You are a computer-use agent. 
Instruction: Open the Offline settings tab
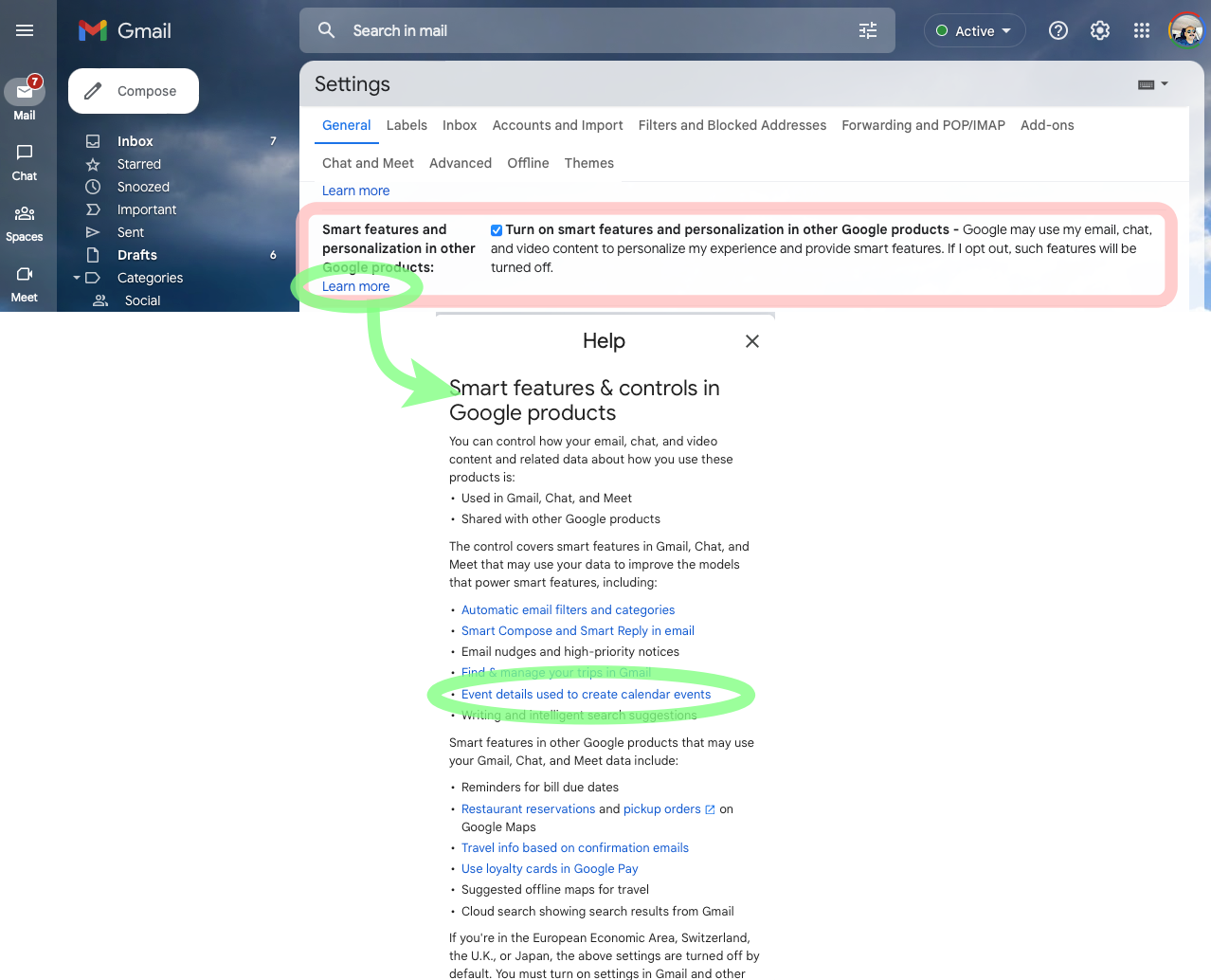(528, 163)
